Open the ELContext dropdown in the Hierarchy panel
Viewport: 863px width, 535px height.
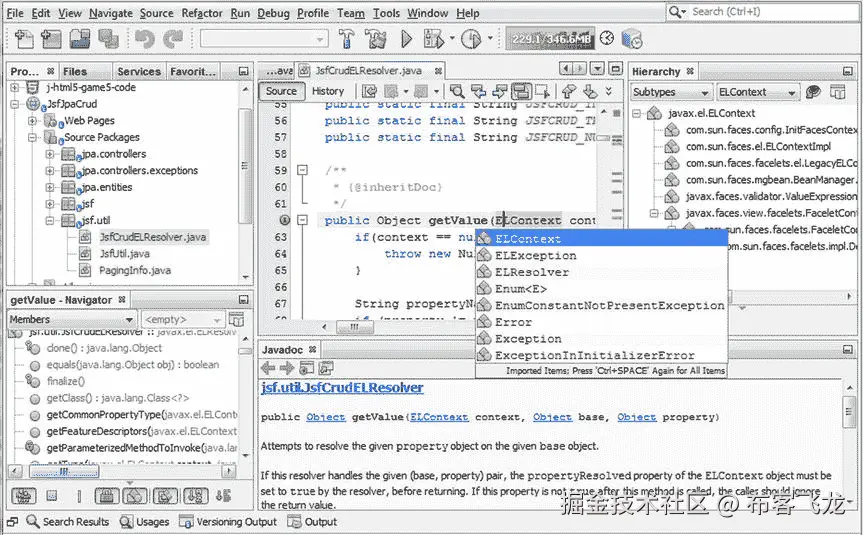point(757,92)
